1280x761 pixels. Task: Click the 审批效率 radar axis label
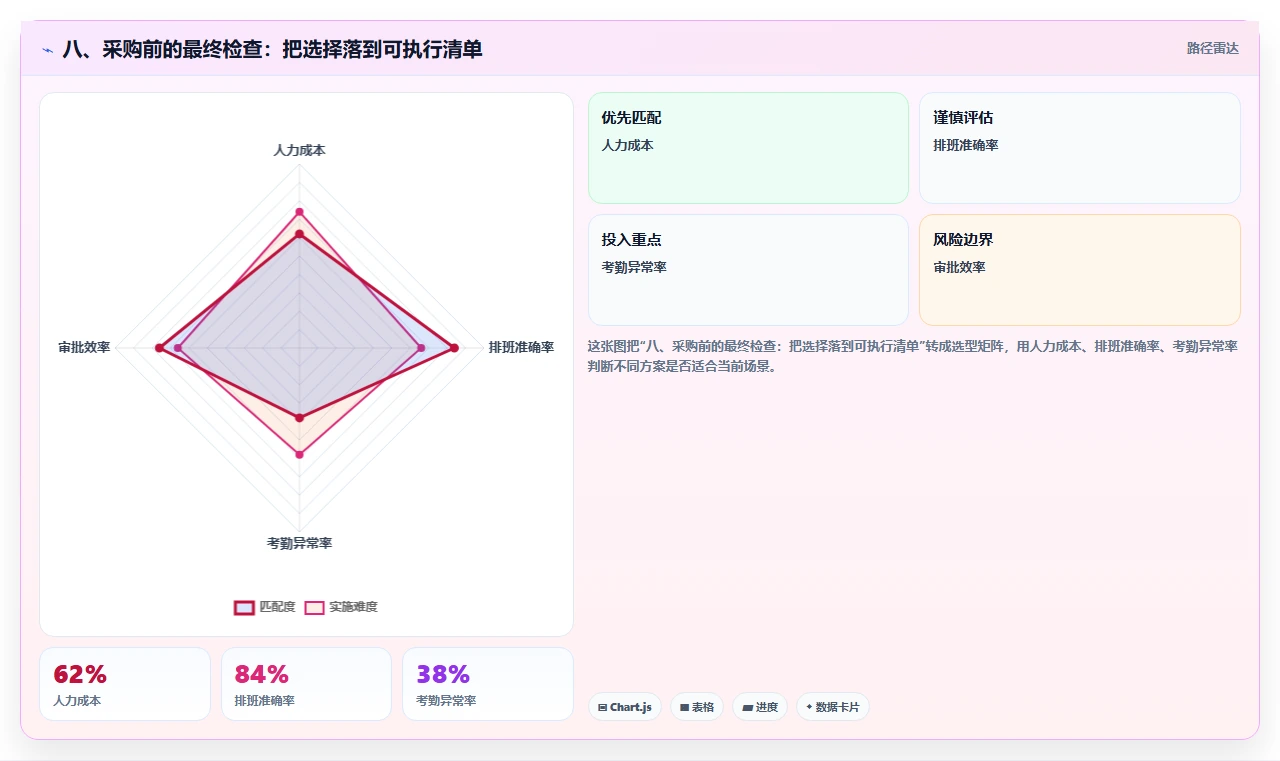(84, 347)
